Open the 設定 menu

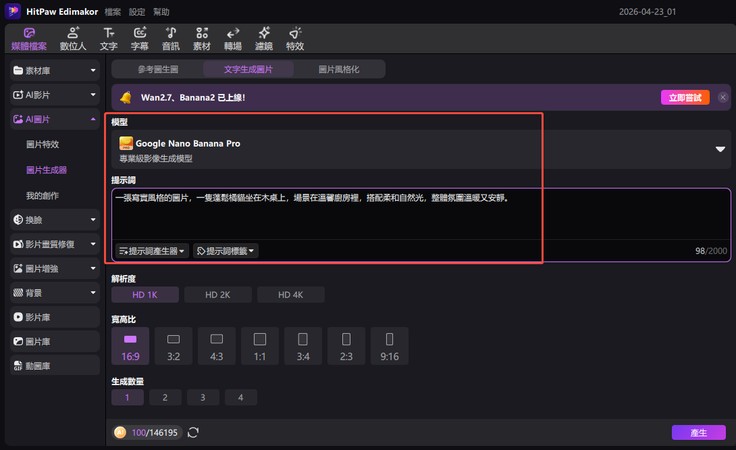137,12
